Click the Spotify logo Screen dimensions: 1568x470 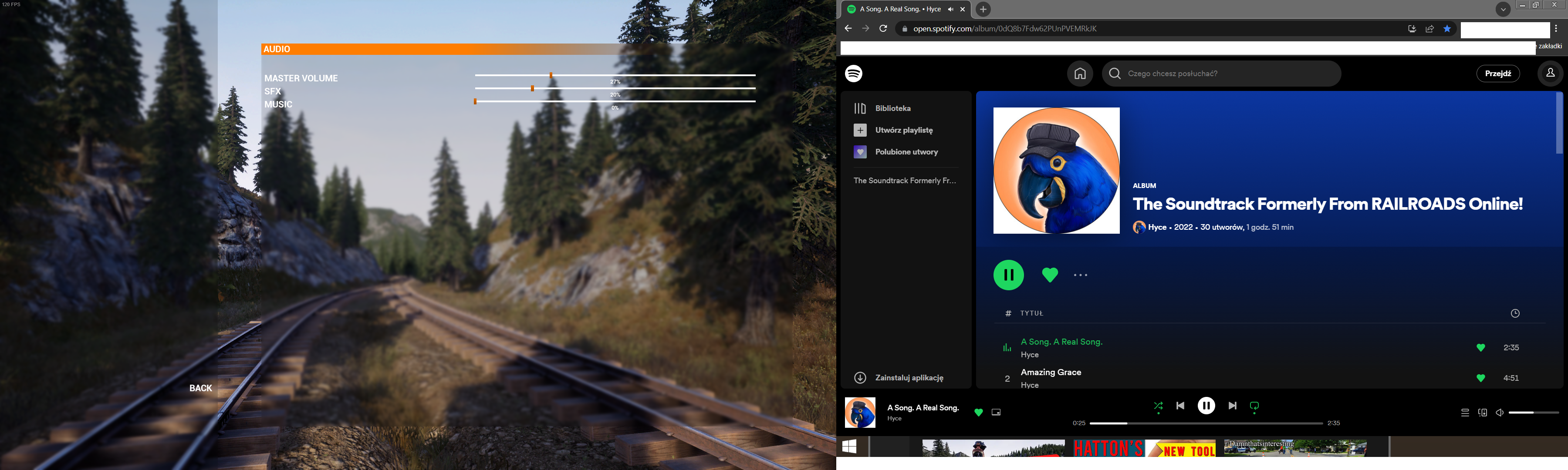[853, 74]
